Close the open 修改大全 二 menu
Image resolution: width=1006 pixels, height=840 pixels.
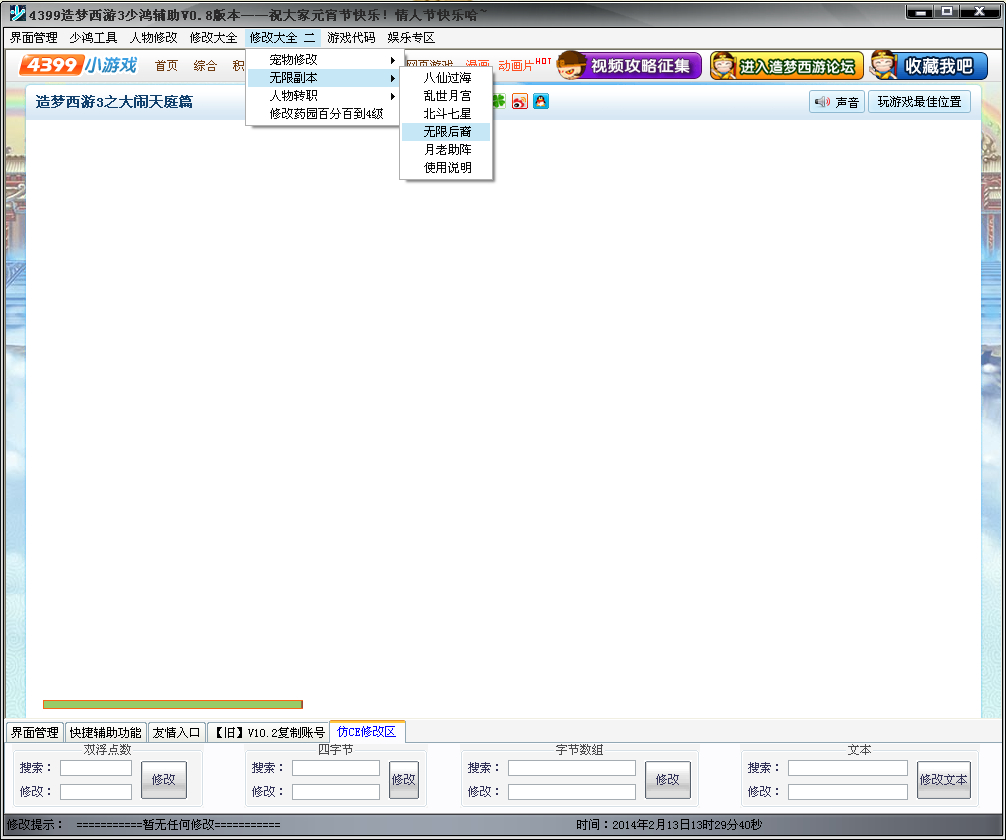pyautogui.click(x=282, y=38)
